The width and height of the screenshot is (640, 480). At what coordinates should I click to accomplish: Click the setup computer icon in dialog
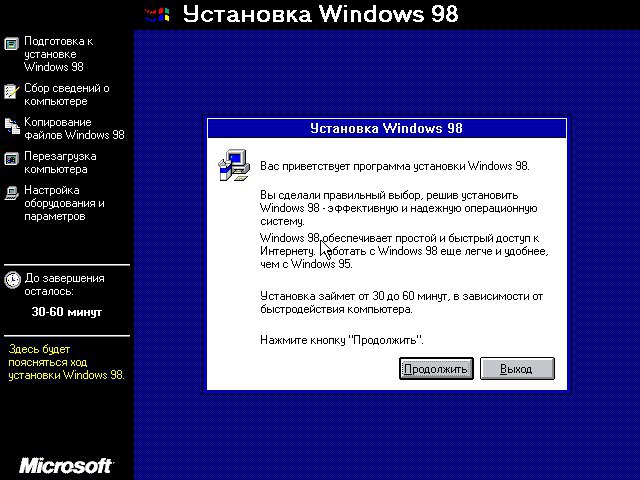[233, 165]
